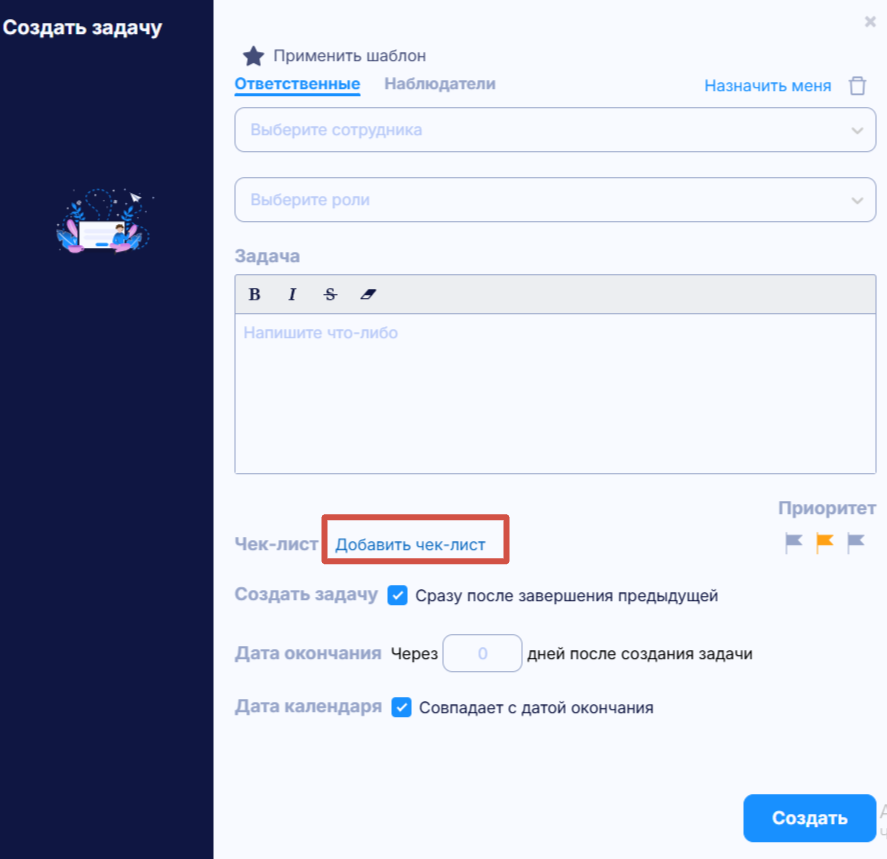The image size is (887, 859).
Task: Select the last gray priority flag
Action: [855, 542]
